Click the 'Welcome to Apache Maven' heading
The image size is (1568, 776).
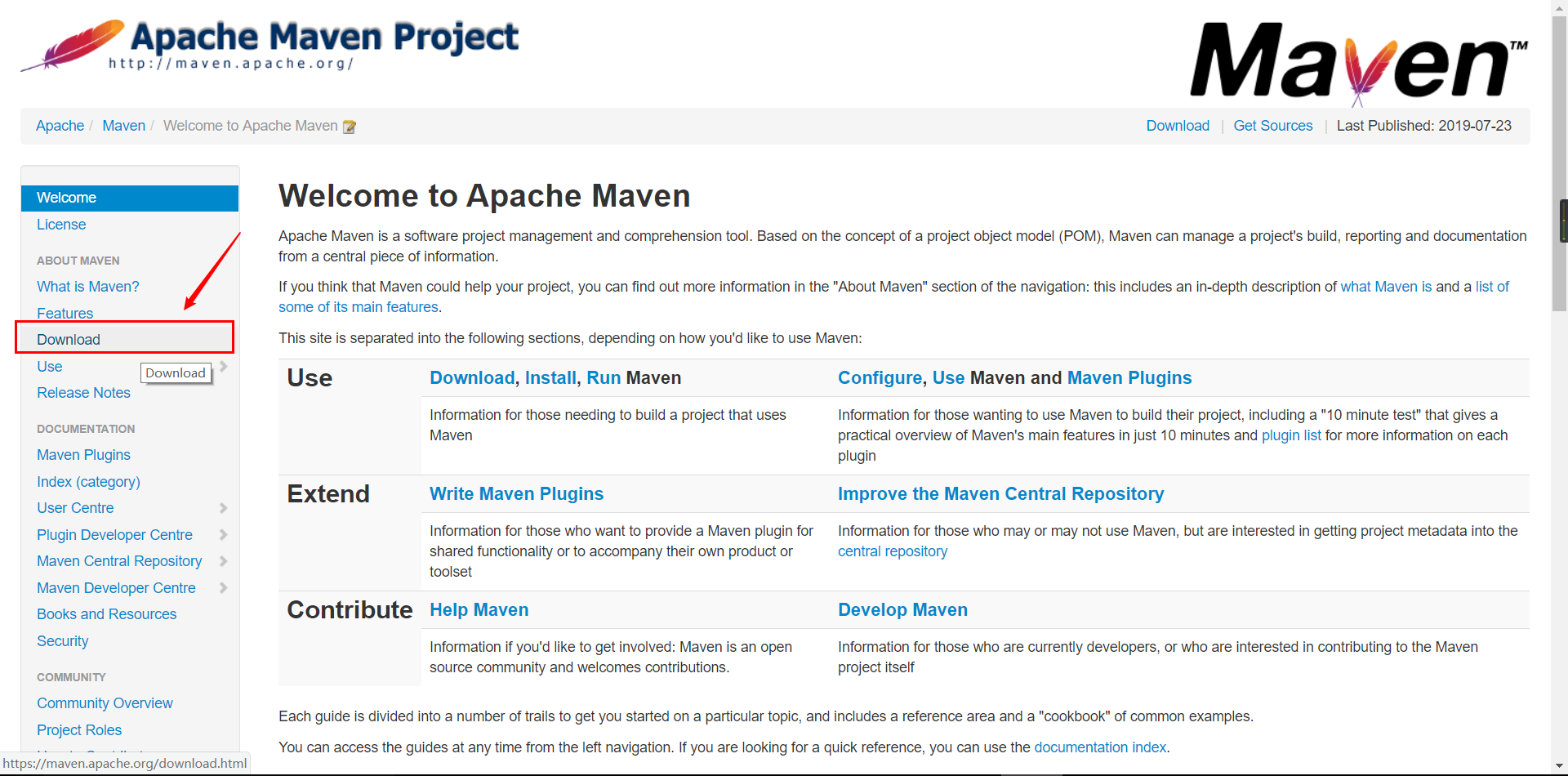(484, 196)
